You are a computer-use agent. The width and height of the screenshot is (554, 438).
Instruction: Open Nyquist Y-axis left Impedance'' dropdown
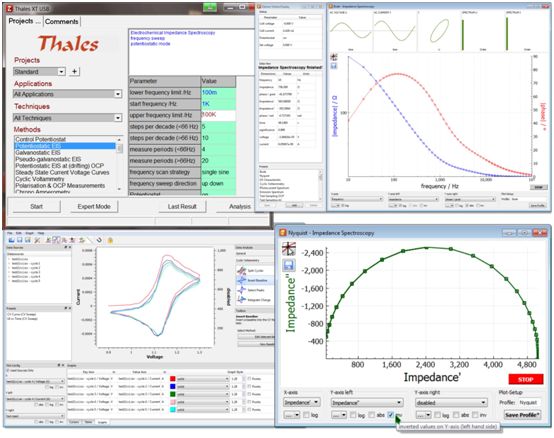point(367,402)
